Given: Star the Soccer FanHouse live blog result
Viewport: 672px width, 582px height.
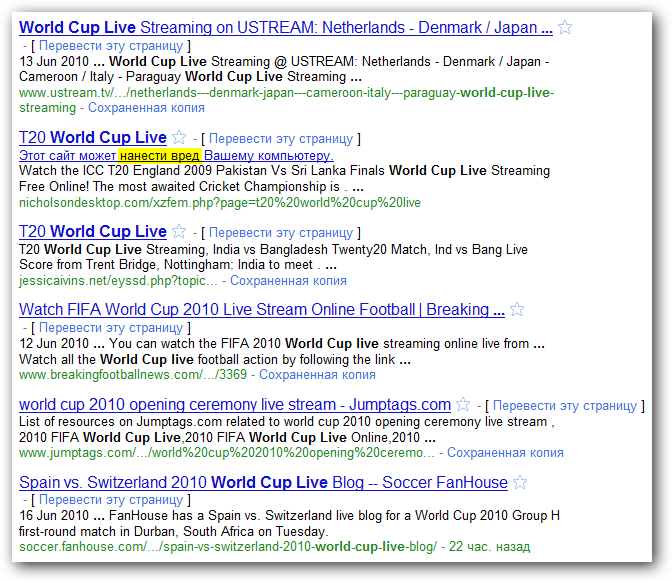Looking at the screenshot, I should [x=520, y=482].
